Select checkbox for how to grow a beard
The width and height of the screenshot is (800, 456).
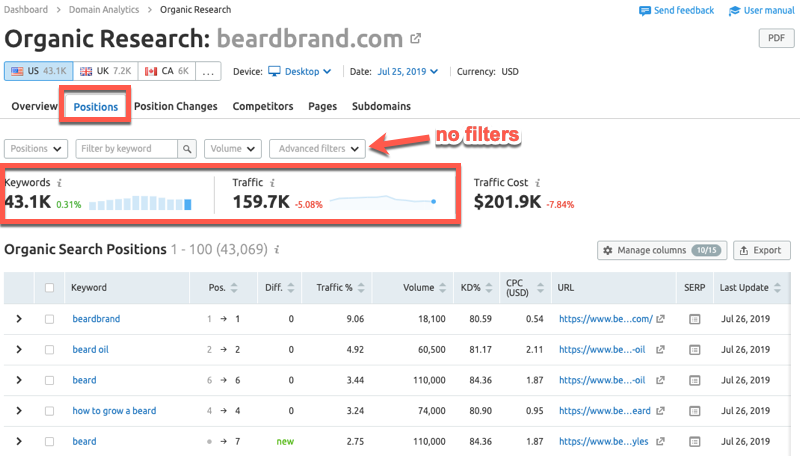point(49,411)
